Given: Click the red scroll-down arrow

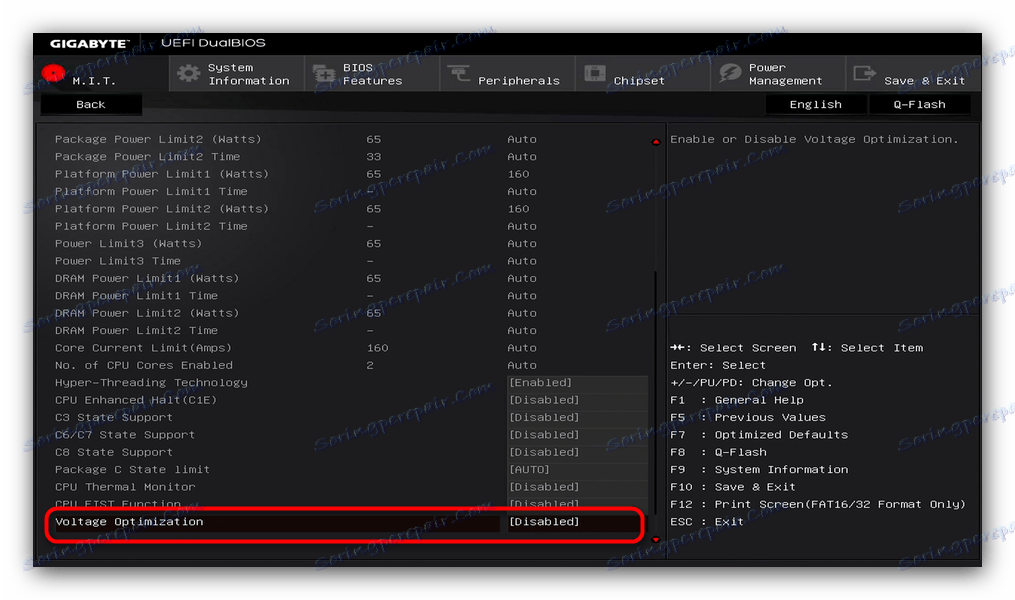Looking at the screenshot, I should (x=656, y=539).
